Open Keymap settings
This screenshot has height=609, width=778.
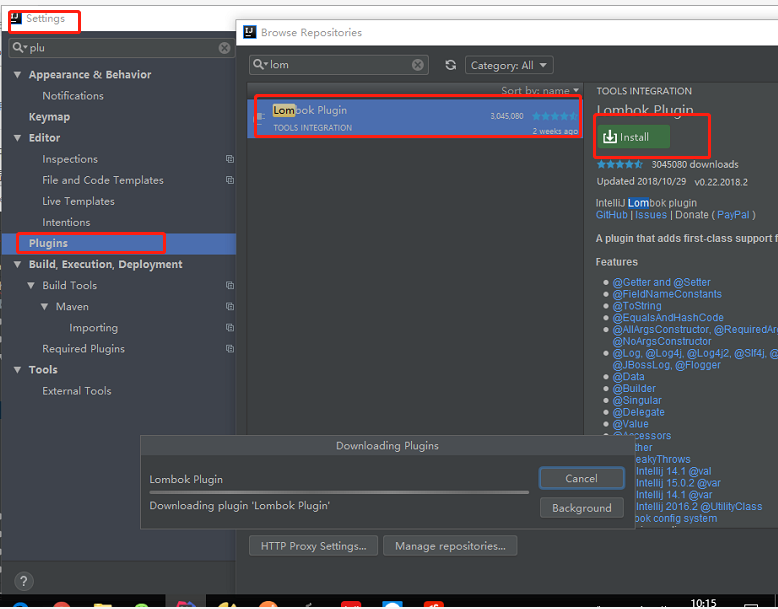tap(49, 117)
